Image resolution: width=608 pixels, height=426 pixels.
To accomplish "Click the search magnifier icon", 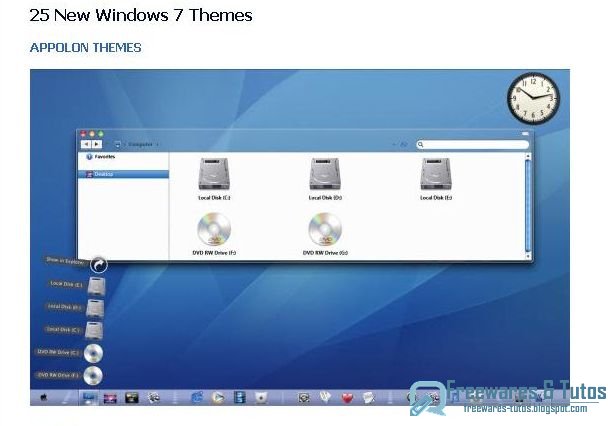I will 420,145.
